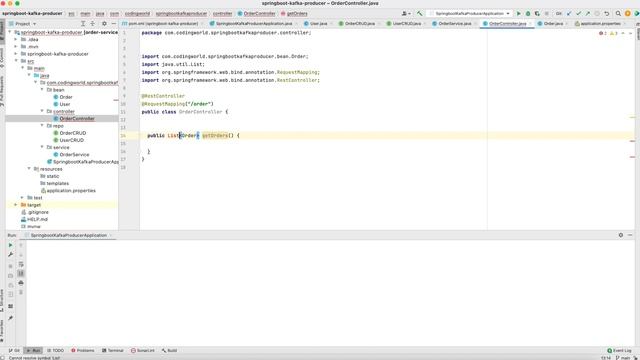The height and width of the screenshot is (360, 640).
Task: Click the rollback undo arrow icon
Action: pos(607,13)
